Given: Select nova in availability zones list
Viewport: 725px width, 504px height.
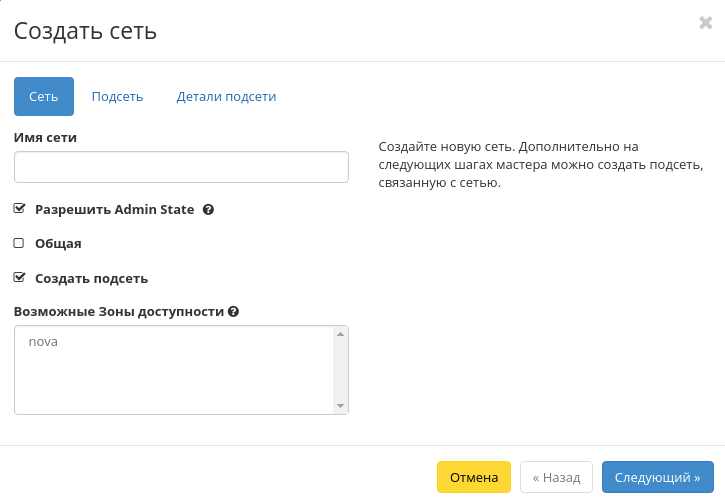Looking at the screenshot, I should pyautogui.click(x=44, y=342).
